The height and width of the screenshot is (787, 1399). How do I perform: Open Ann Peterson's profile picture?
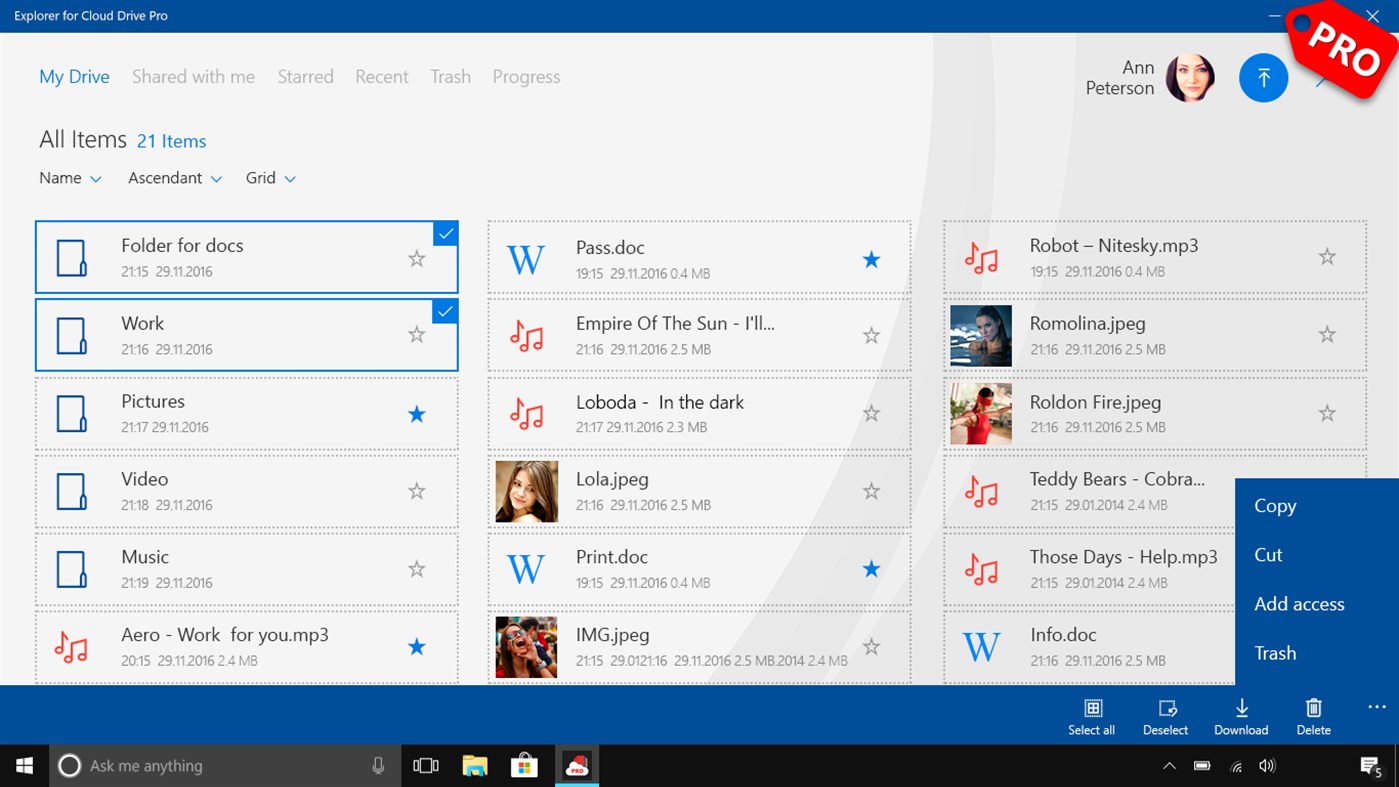1192,77
